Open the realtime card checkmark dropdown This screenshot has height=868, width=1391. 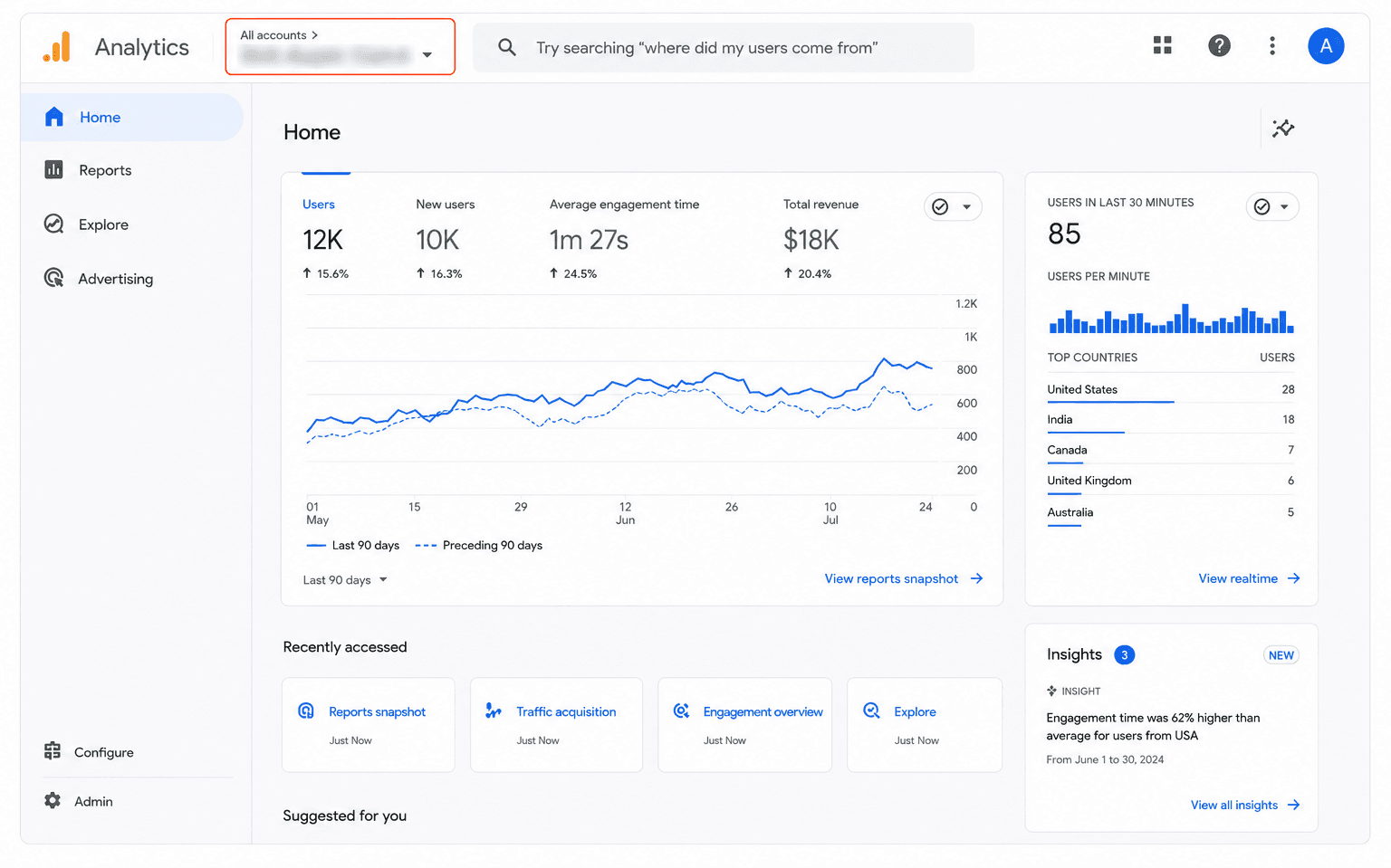[x=1272, y=206]
